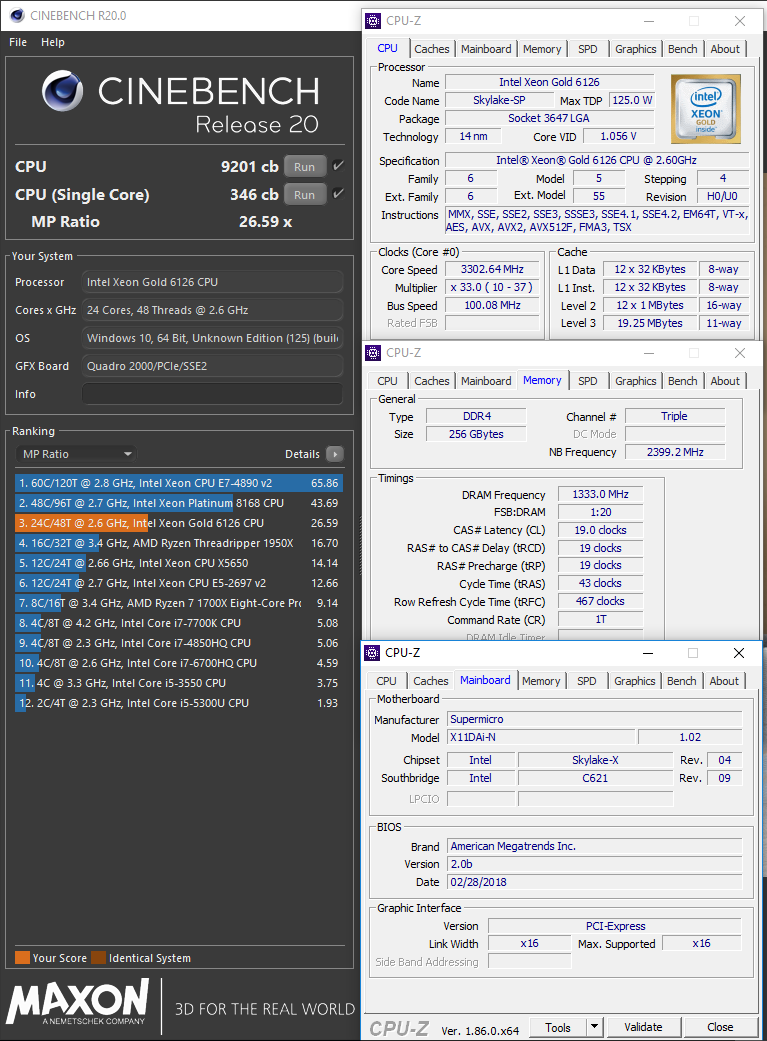Click the Specification field Xeon Gold 6126
The width and height of the screenshot is (767, 1041).
coord(596,160)
